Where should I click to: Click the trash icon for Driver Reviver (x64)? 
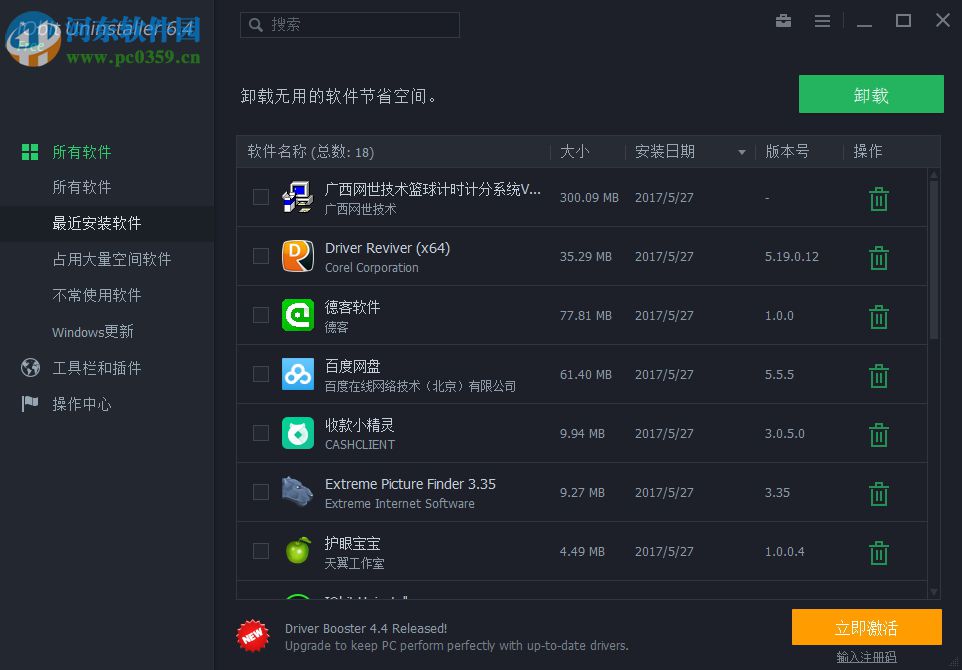(878, 257)
